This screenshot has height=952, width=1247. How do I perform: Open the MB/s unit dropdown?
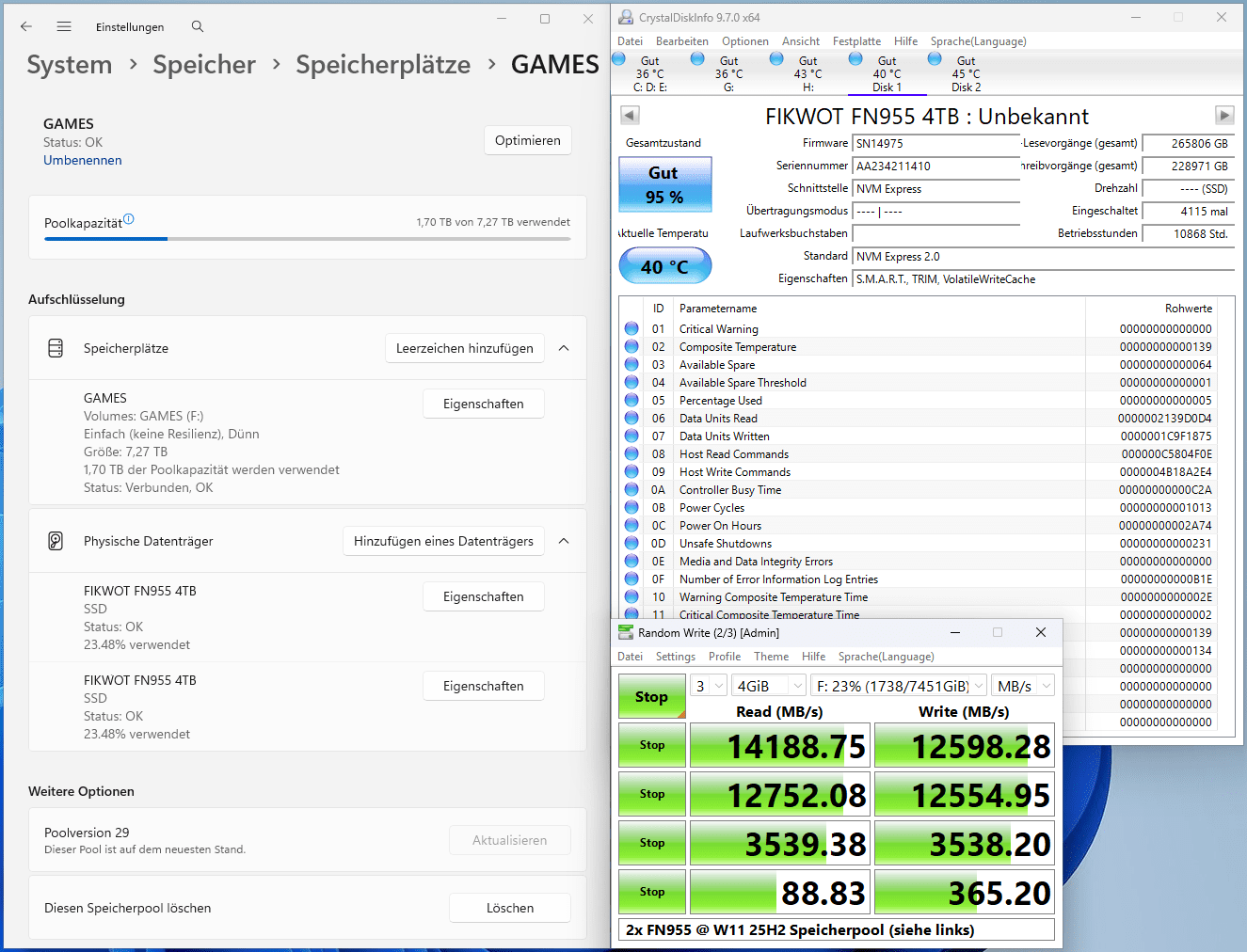pyautogui.click(x=1023, y=686)
